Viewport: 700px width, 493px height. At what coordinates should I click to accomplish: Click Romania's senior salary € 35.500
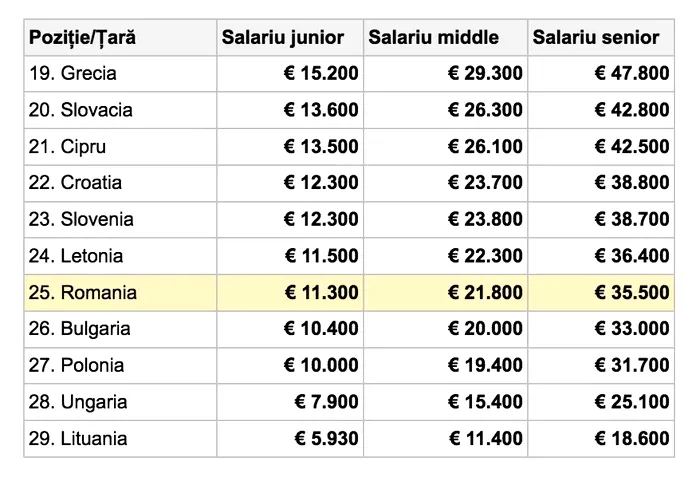coord(632,293)
